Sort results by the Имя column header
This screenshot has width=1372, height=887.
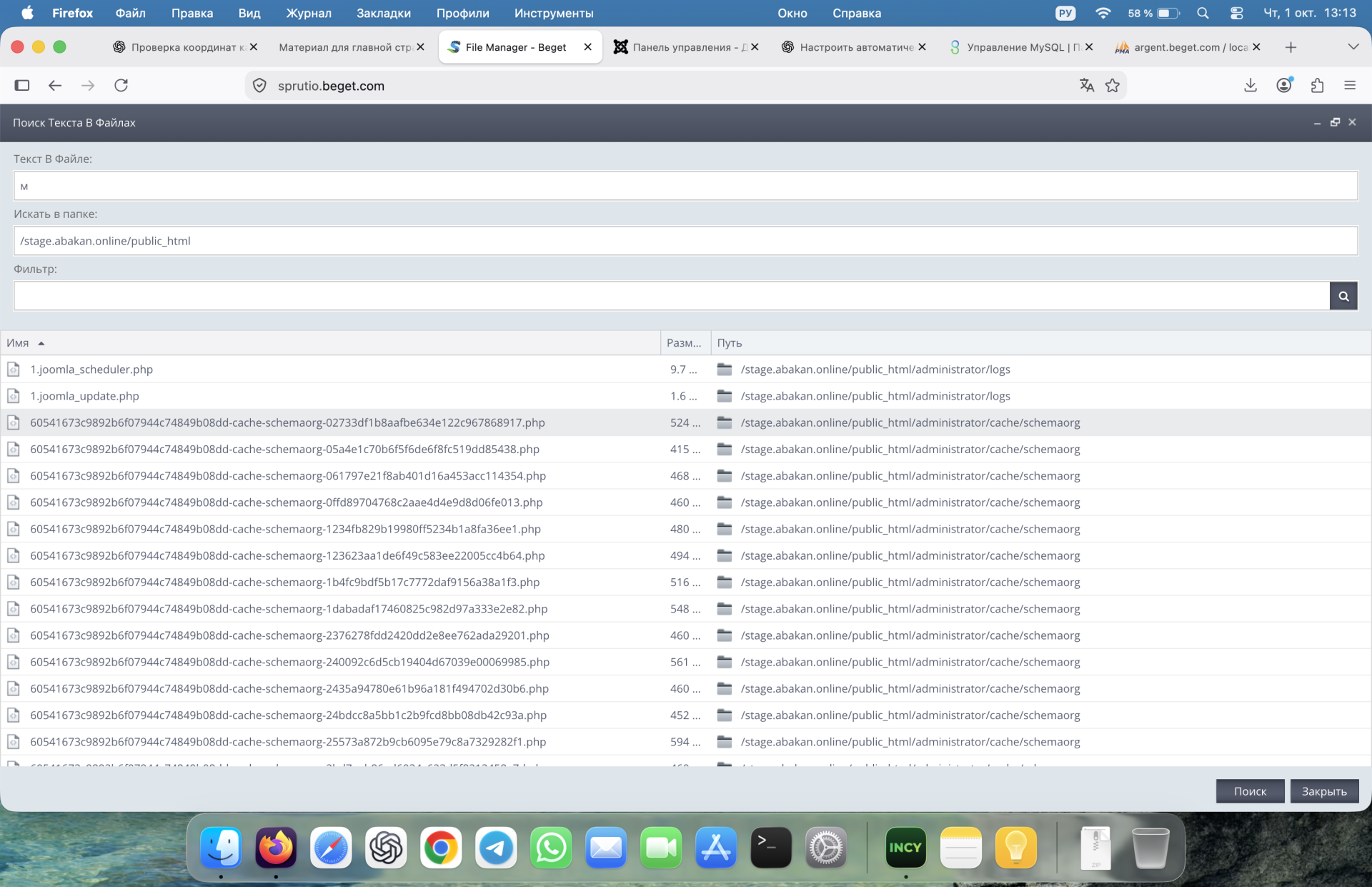17,342
